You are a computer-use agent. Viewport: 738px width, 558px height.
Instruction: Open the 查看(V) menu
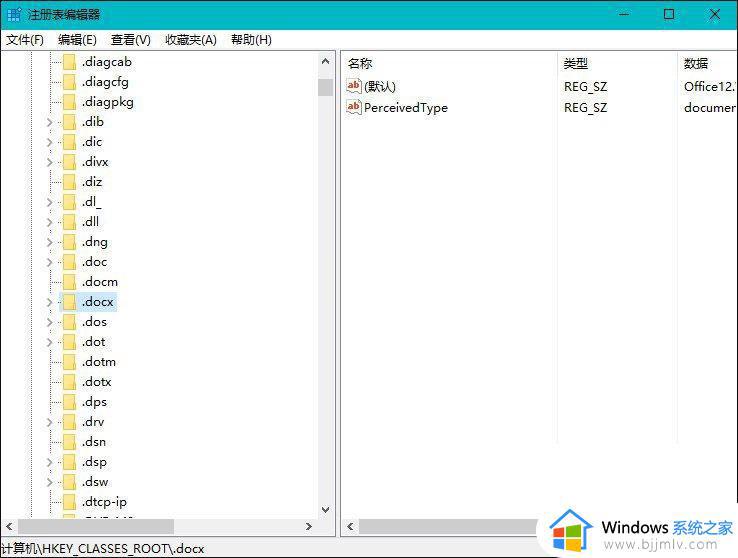130,40
